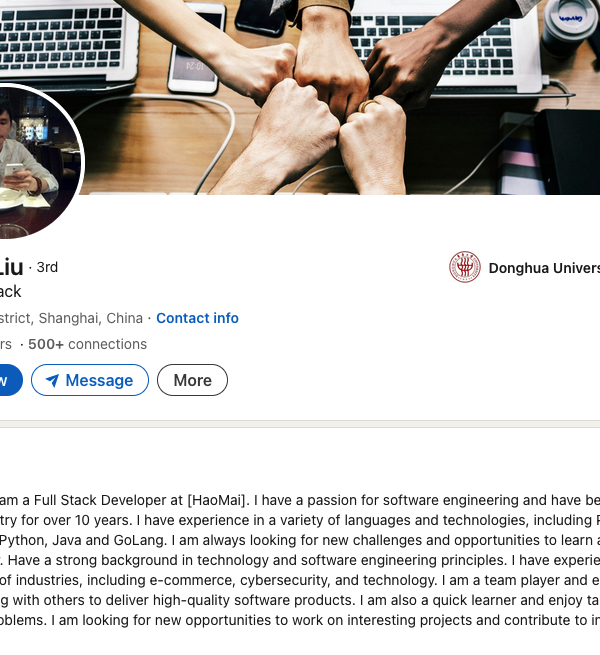This screenshot has height=655, width=600.
Task: Send a message with the Message button
Action: [90, 380]
